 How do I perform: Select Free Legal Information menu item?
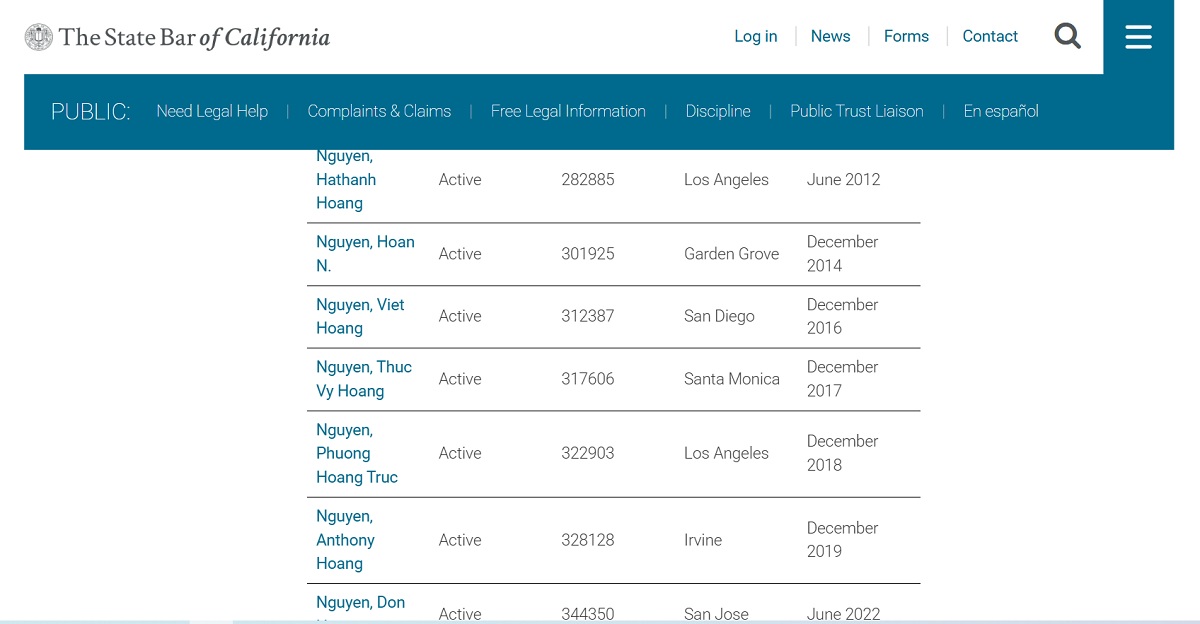pyautogui.click(x=568, y=111)
